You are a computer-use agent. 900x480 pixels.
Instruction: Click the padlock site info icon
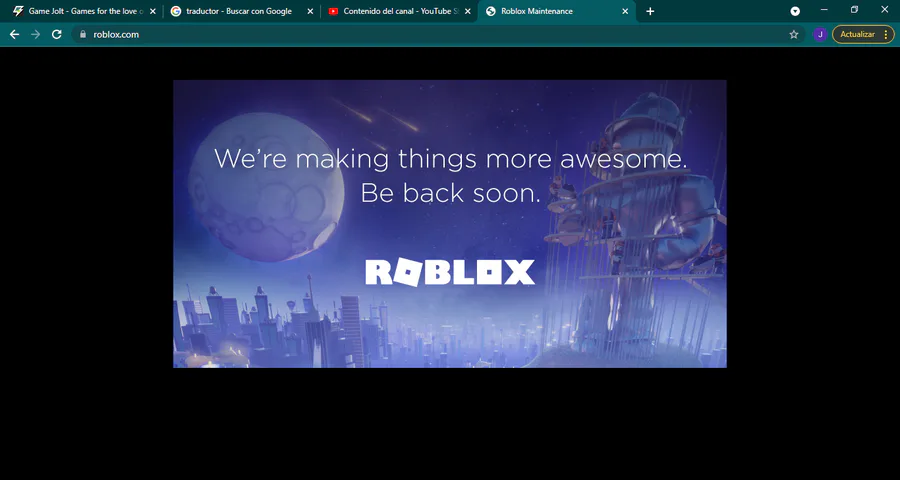[x=83, y=34]
